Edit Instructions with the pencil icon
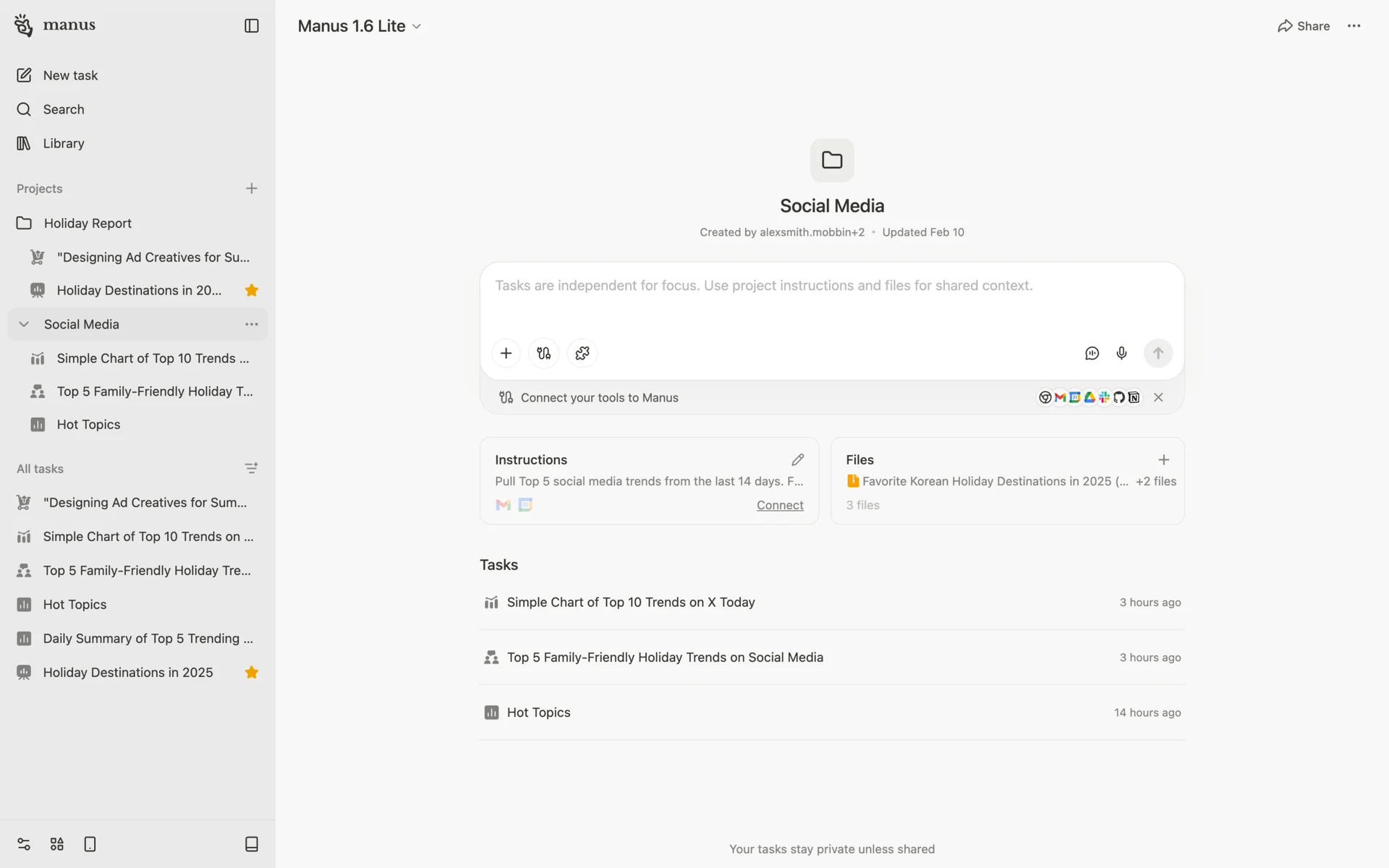Screen dimensions: 1389x868 point(797,460)
